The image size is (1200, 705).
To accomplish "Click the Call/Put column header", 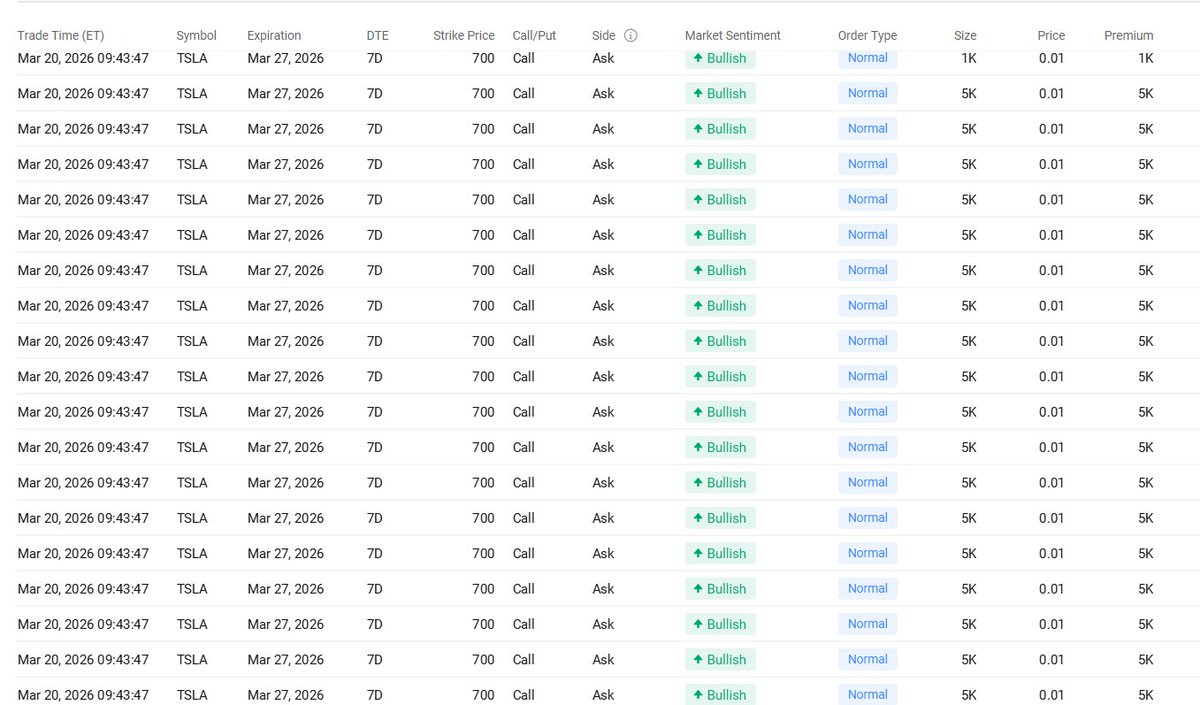I will click(534, 35).
